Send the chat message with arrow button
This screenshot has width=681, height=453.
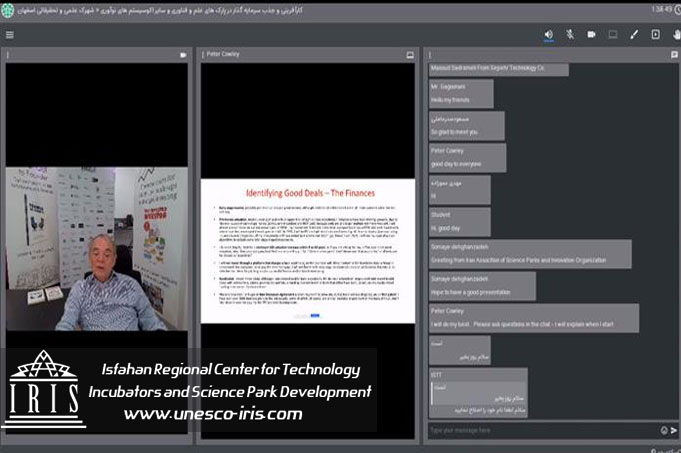(674, 430)
